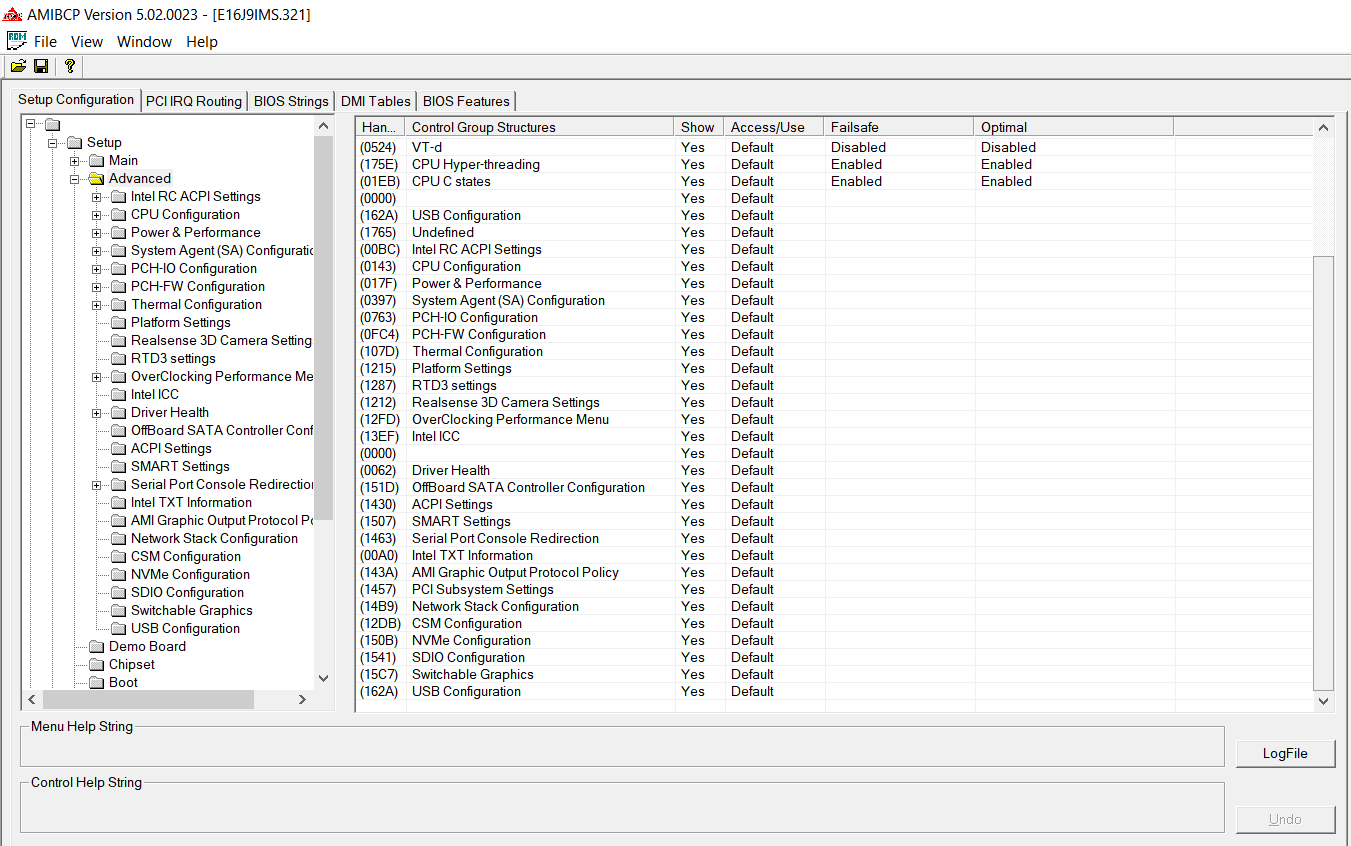Select AMI Graphic Output Protocol Policy row
This screenshot has width=1351, height=846.
pos(834,572)
